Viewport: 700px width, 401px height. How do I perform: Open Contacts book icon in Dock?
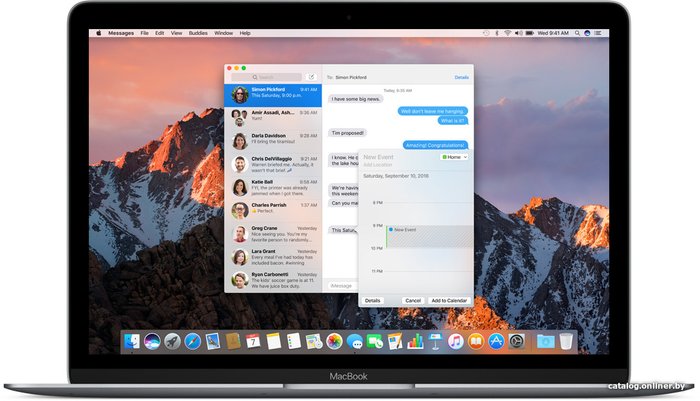(x=233, y=342)
